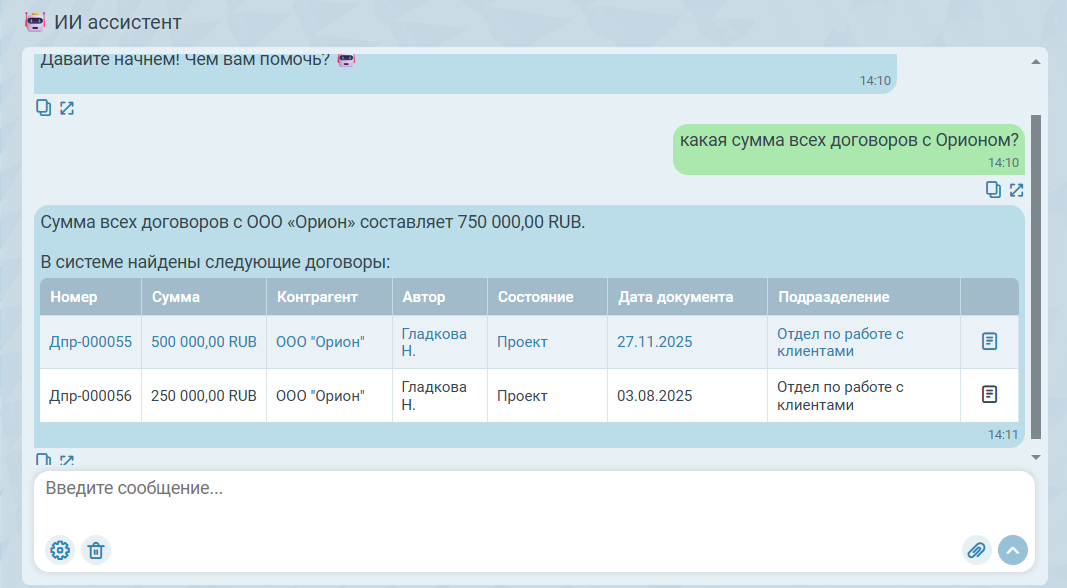This screenshot has width=1067, height=588.
Task: Copy the user question about Орион
Action: (993, 189)
